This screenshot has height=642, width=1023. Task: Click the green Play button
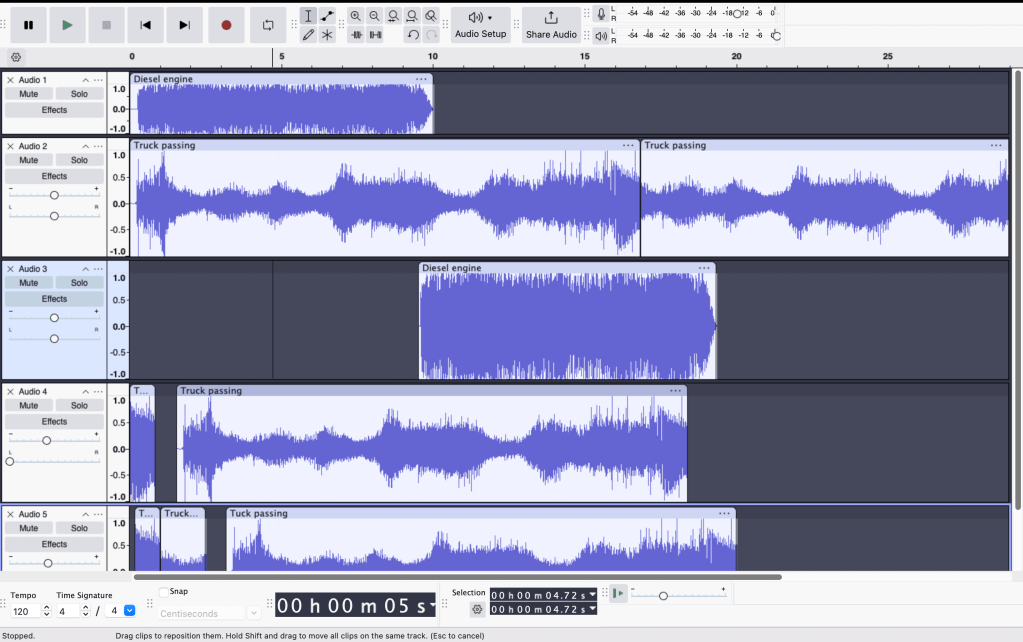coord(67,25)
